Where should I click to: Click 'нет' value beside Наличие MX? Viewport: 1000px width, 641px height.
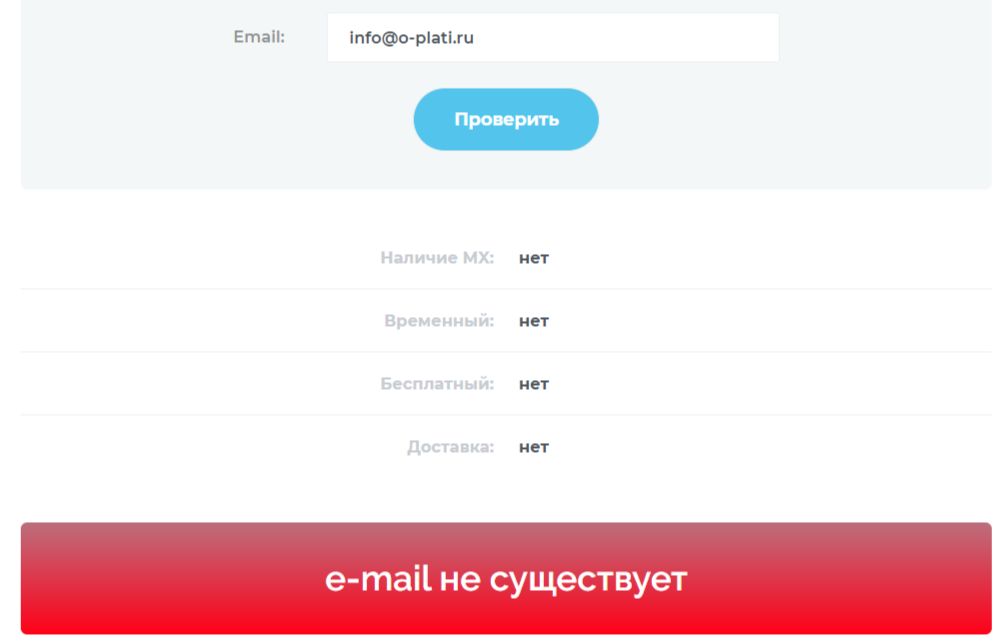[534, 258]
